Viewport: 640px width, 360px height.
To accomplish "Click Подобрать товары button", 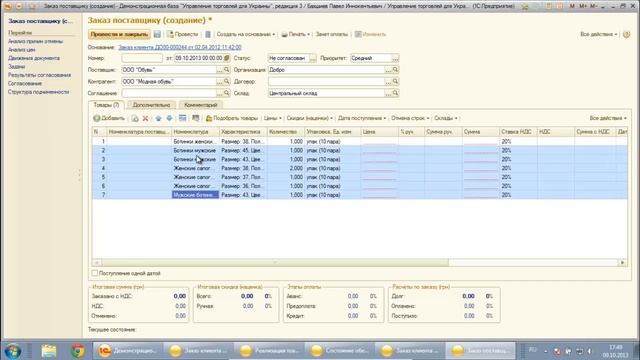I will [232, 118].
